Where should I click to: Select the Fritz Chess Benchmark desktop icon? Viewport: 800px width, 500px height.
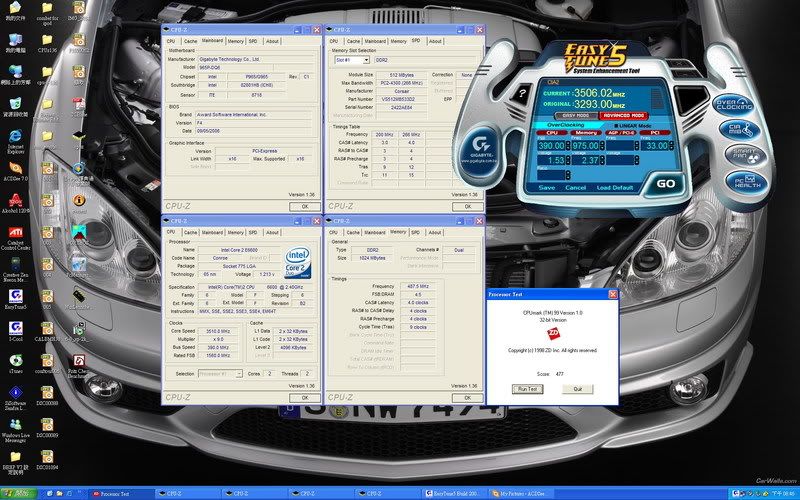pyautogui.click(x=79, y=367)
